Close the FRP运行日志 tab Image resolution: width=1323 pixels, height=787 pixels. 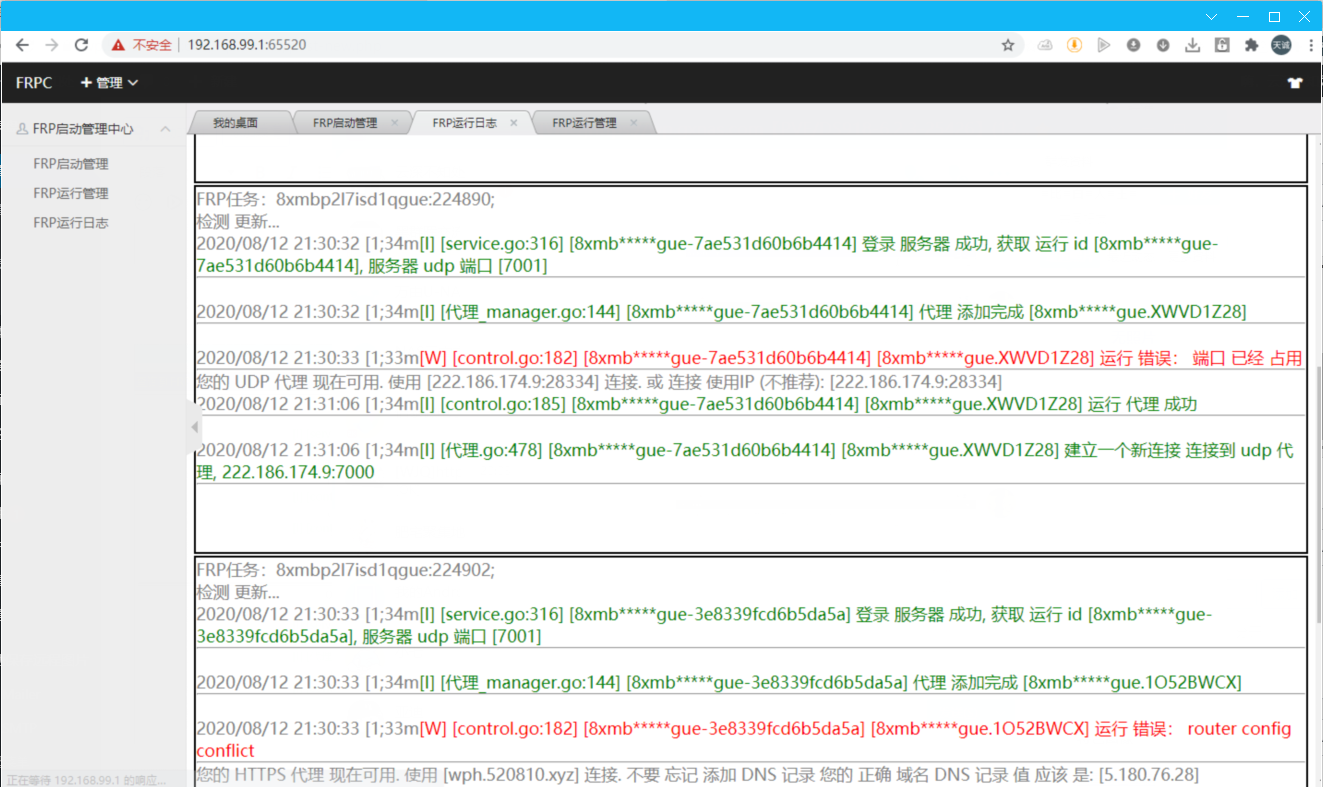pos(514,123)
